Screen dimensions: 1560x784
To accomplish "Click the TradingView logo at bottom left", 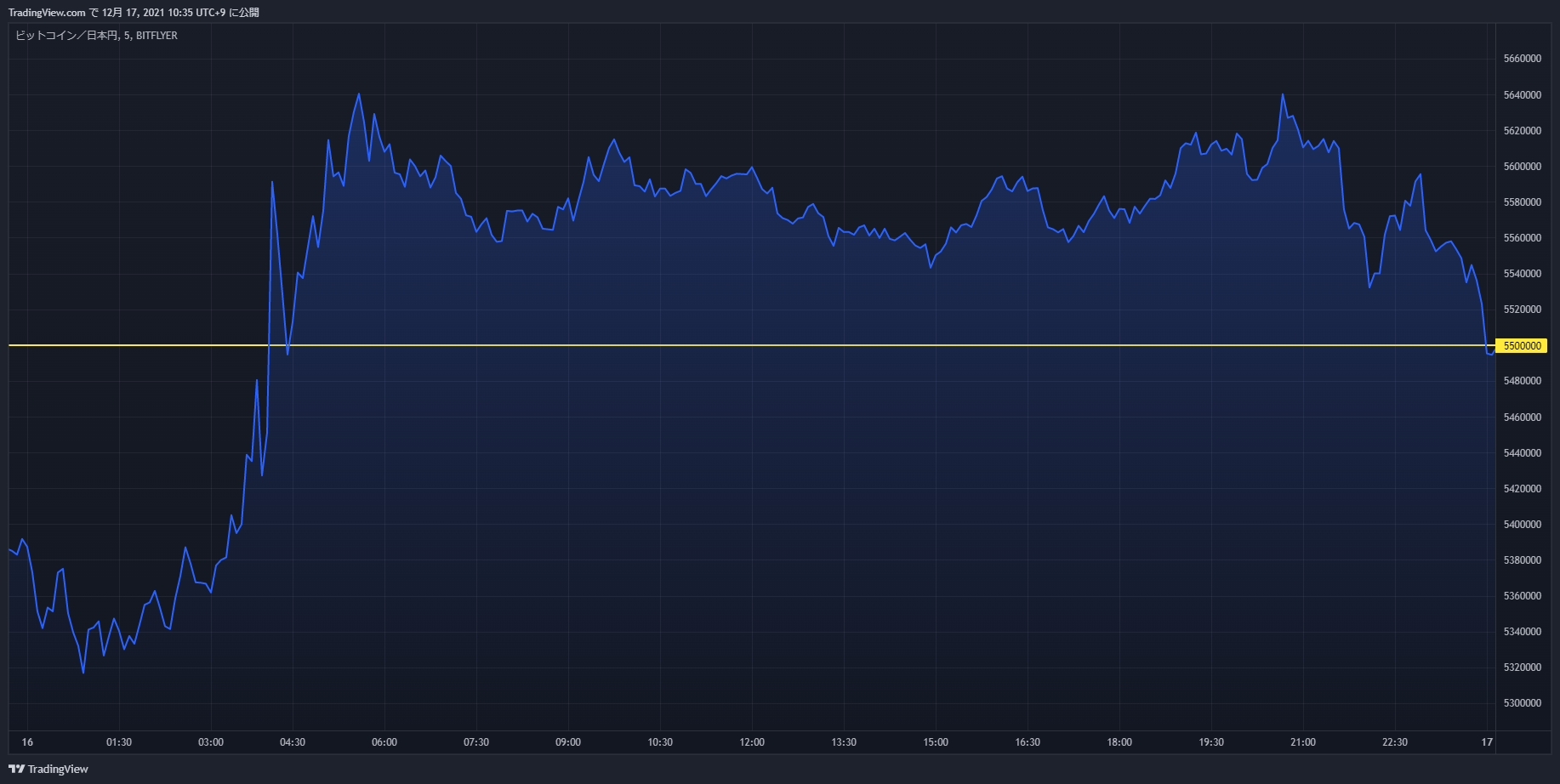I will (48, 769).
